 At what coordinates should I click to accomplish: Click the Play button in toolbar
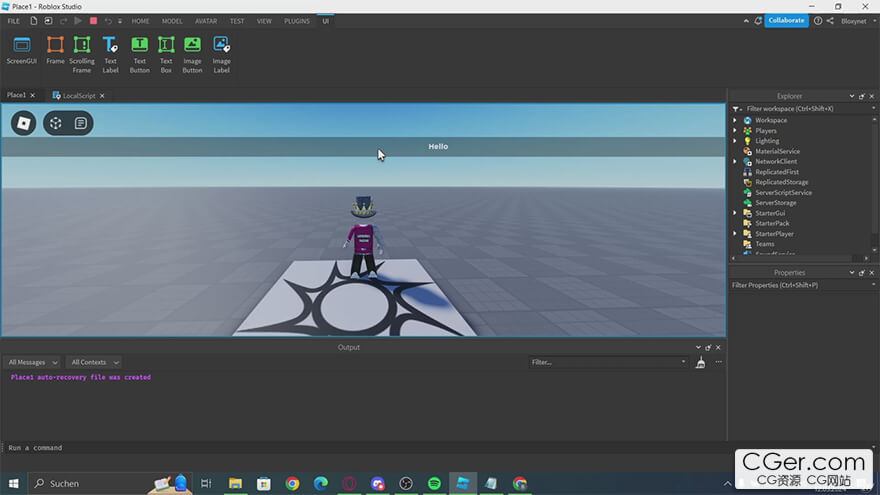tap(78, 21)
